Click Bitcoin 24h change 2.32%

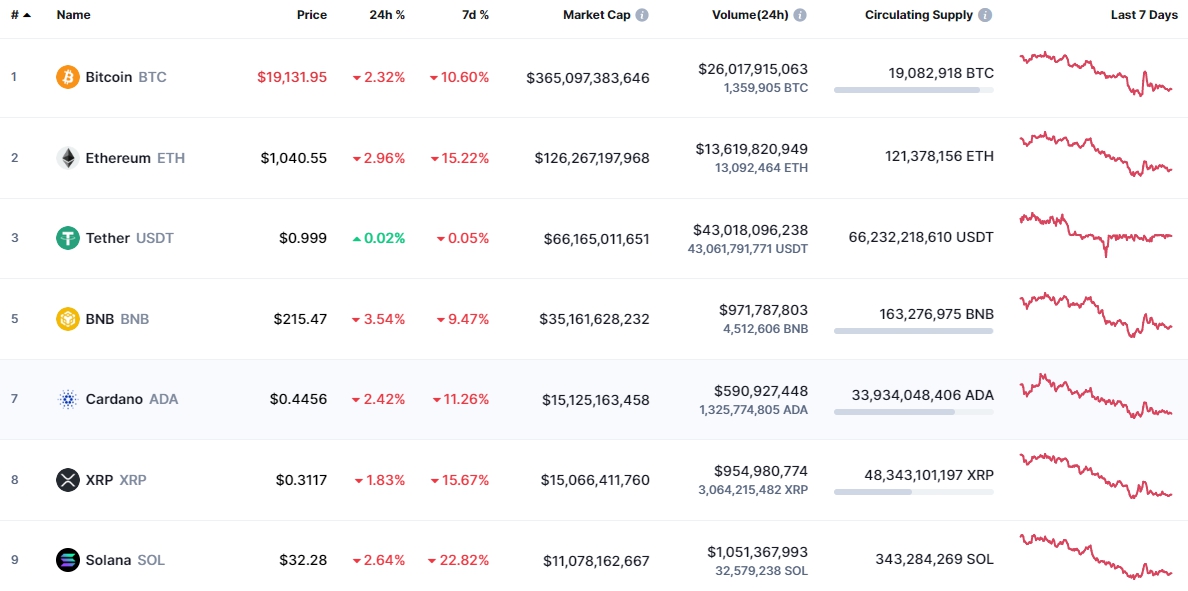379,77
